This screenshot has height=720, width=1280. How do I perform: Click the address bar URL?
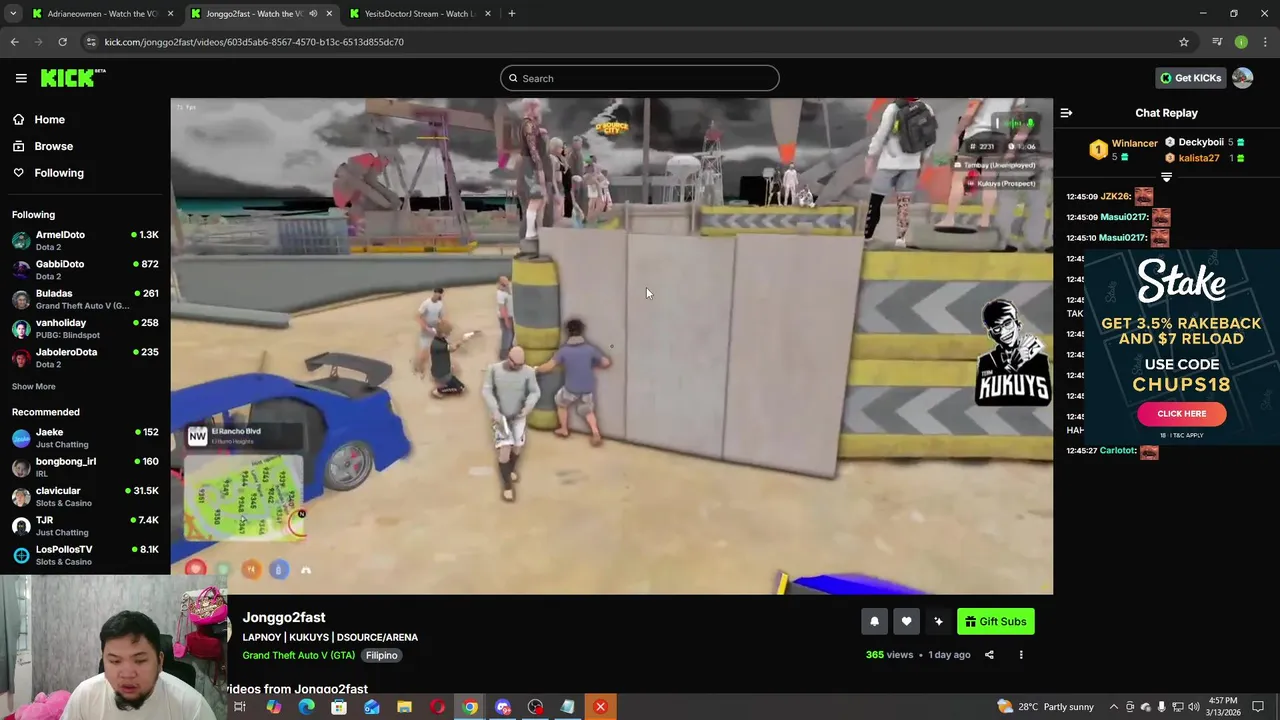254,42
